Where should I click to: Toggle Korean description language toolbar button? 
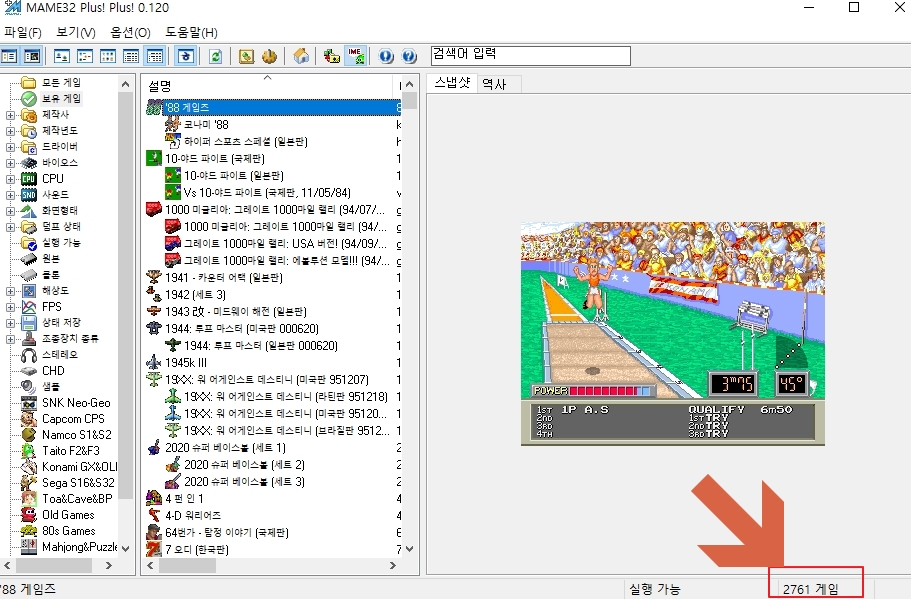186,56
